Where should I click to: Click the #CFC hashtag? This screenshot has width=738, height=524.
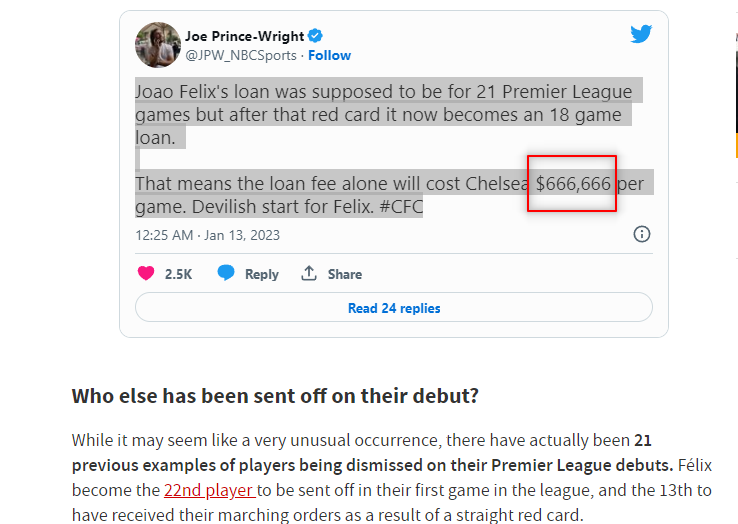399,207
